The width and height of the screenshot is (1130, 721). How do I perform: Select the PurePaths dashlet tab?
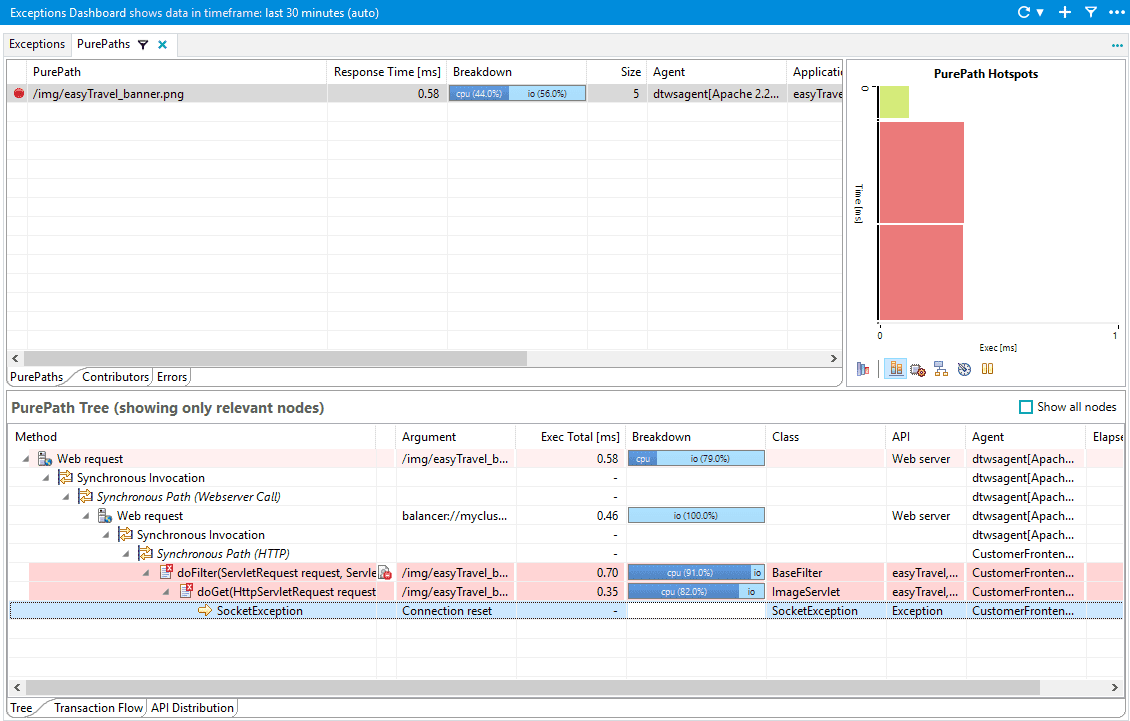pyautogui.click(x=104, y=44)
